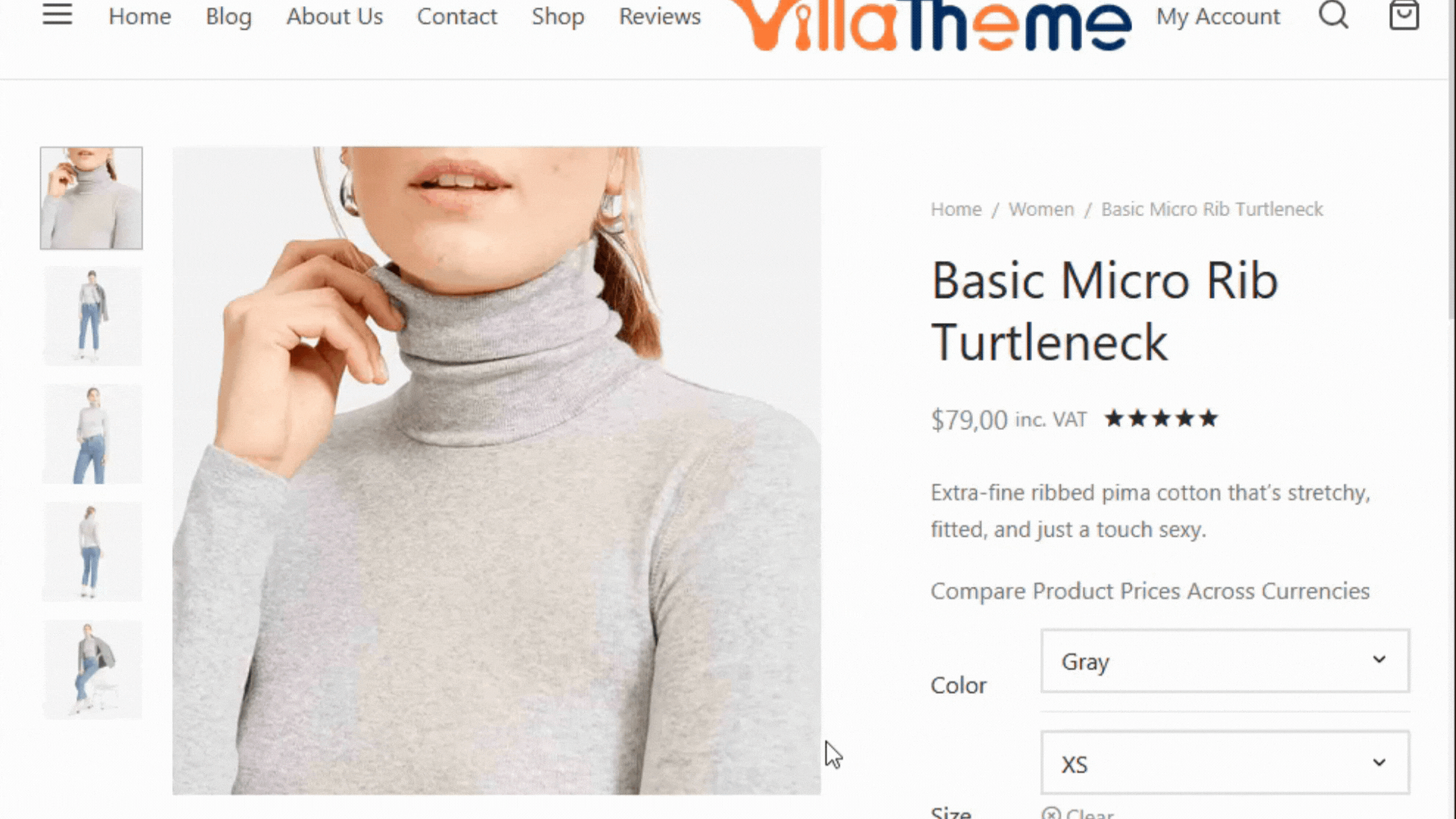Select the second full-body jacket thumbnail
The height and width of the screenshot is (819, 1456).
click(x=92, y=315)
